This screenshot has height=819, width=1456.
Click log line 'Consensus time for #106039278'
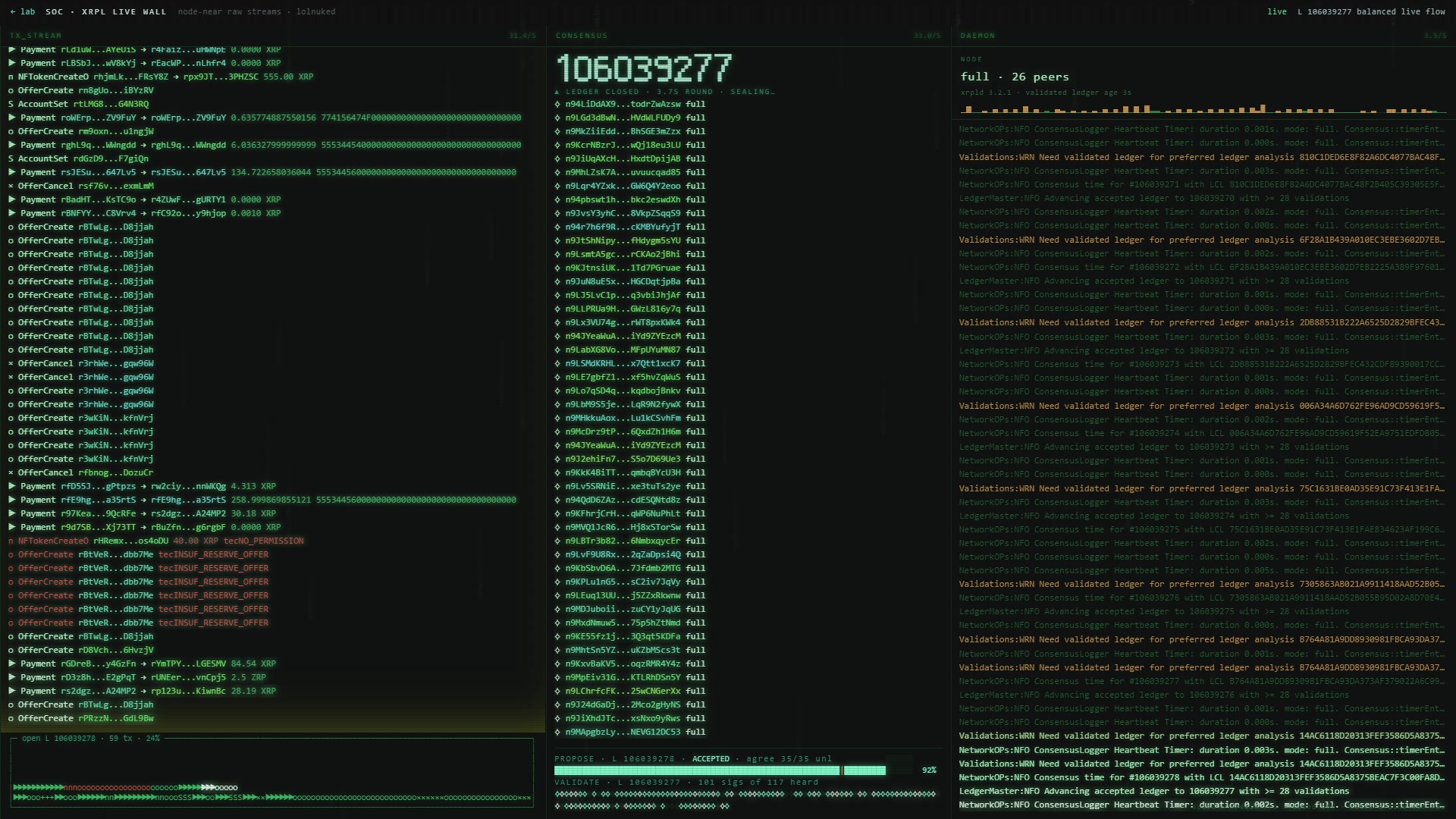point(1202,777)
